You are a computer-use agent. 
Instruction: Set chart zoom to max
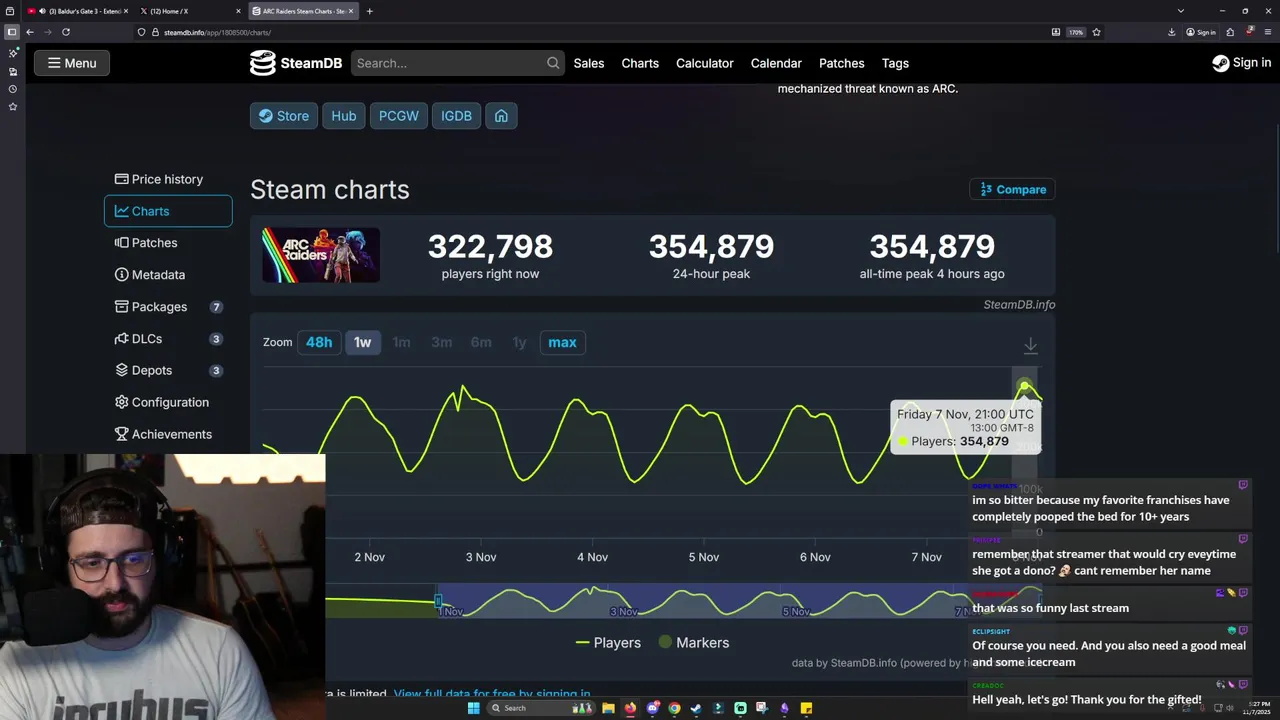562,342
